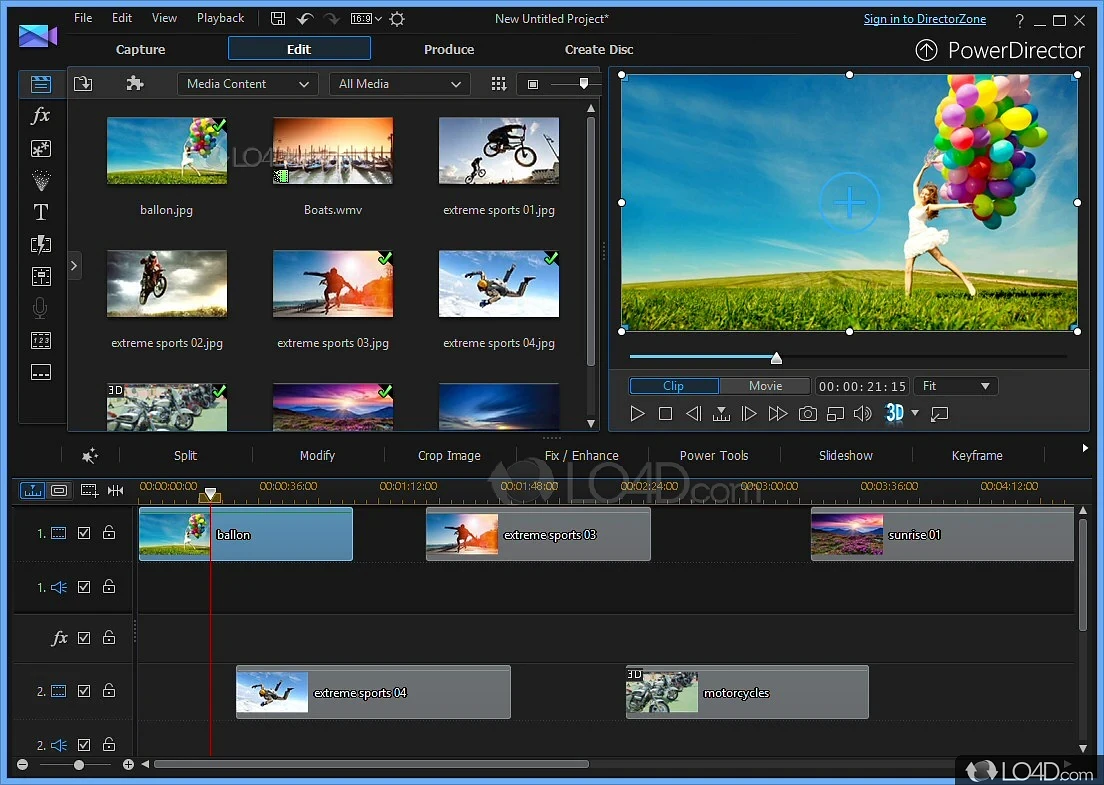Viewport: 1104px width, 785px height.
Task: Disable track 2 audio checkbox
Action: click(x=84, y=744)
